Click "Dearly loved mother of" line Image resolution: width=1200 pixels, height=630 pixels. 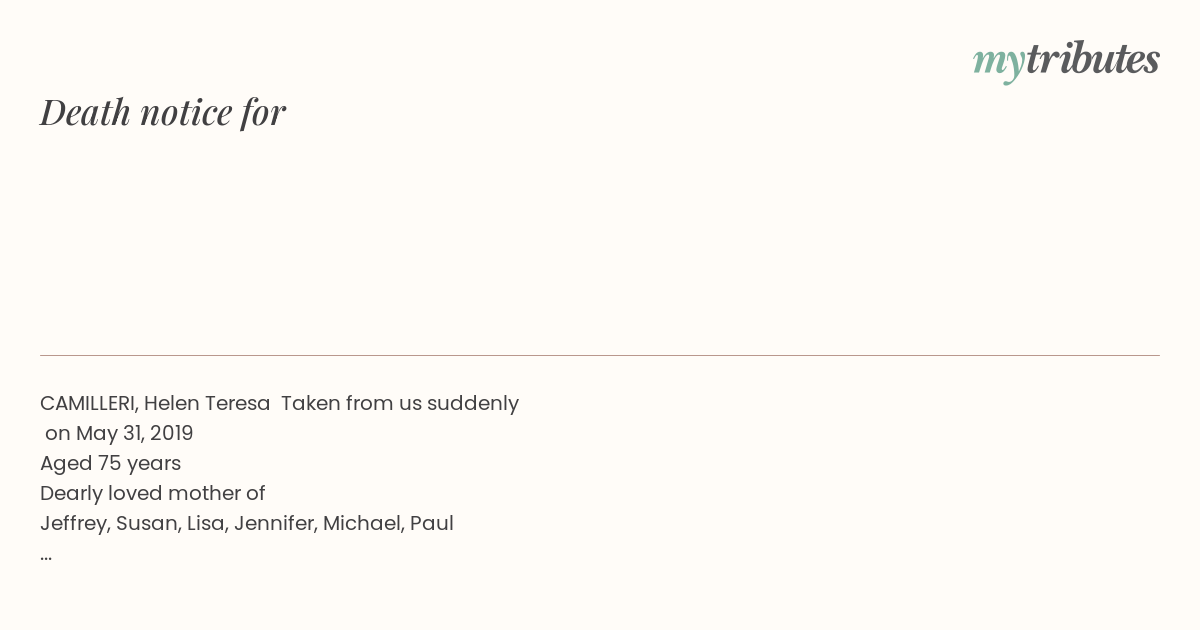[153, 494]
